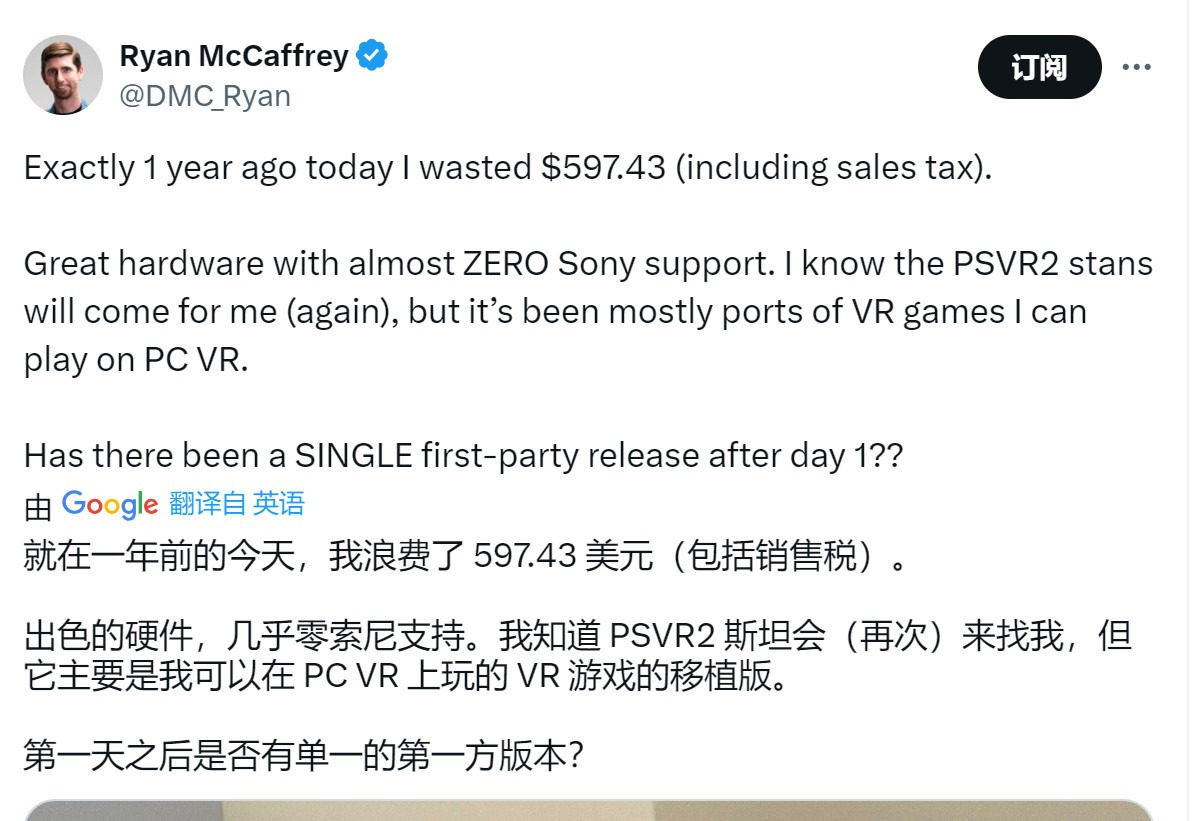
Task: Open the @DMC_Ryan handle link
Action: [205, 96]
